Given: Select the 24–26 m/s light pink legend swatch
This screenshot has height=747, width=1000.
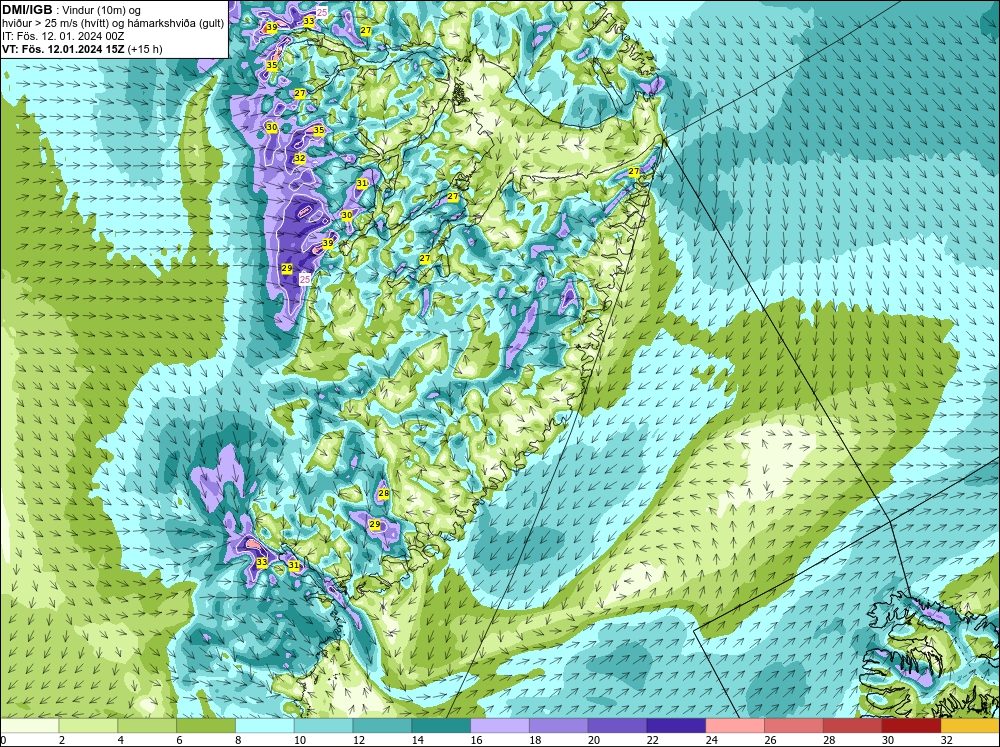Looking at the screenshot, I should 735,726.
